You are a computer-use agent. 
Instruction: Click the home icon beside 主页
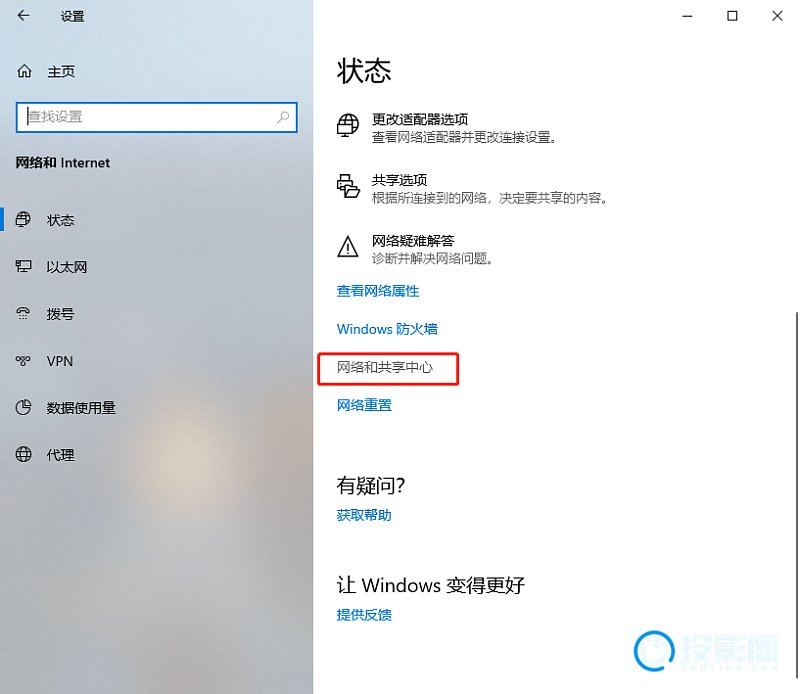click(x=24, y=71)
